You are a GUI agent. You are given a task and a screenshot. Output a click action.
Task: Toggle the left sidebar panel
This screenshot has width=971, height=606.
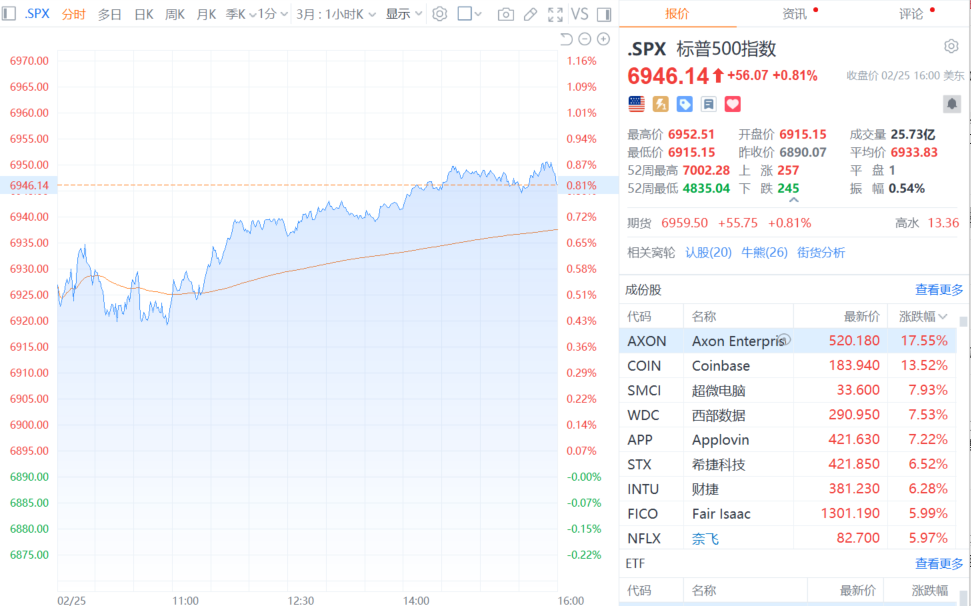pos(10,14)
